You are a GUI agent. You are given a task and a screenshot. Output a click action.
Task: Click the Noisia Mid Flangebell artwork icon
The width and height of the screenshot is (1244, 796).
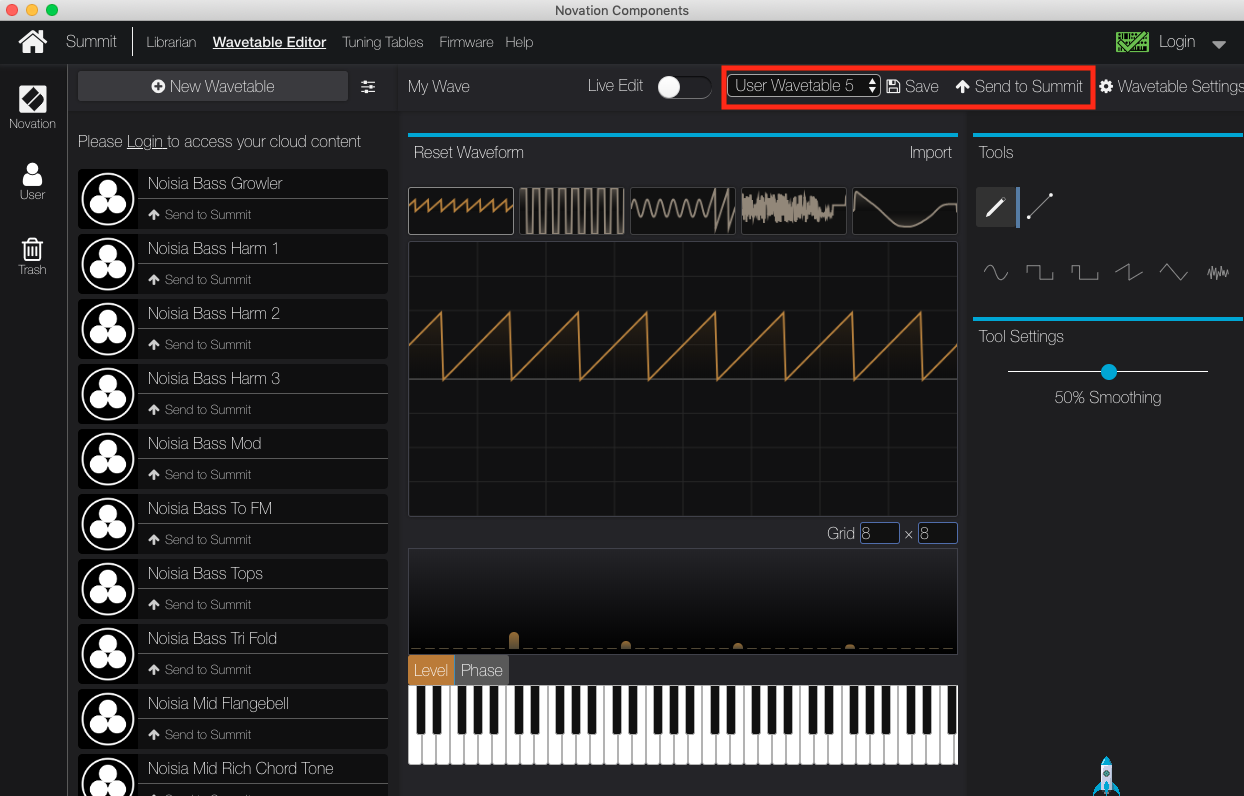pos(108,718)
